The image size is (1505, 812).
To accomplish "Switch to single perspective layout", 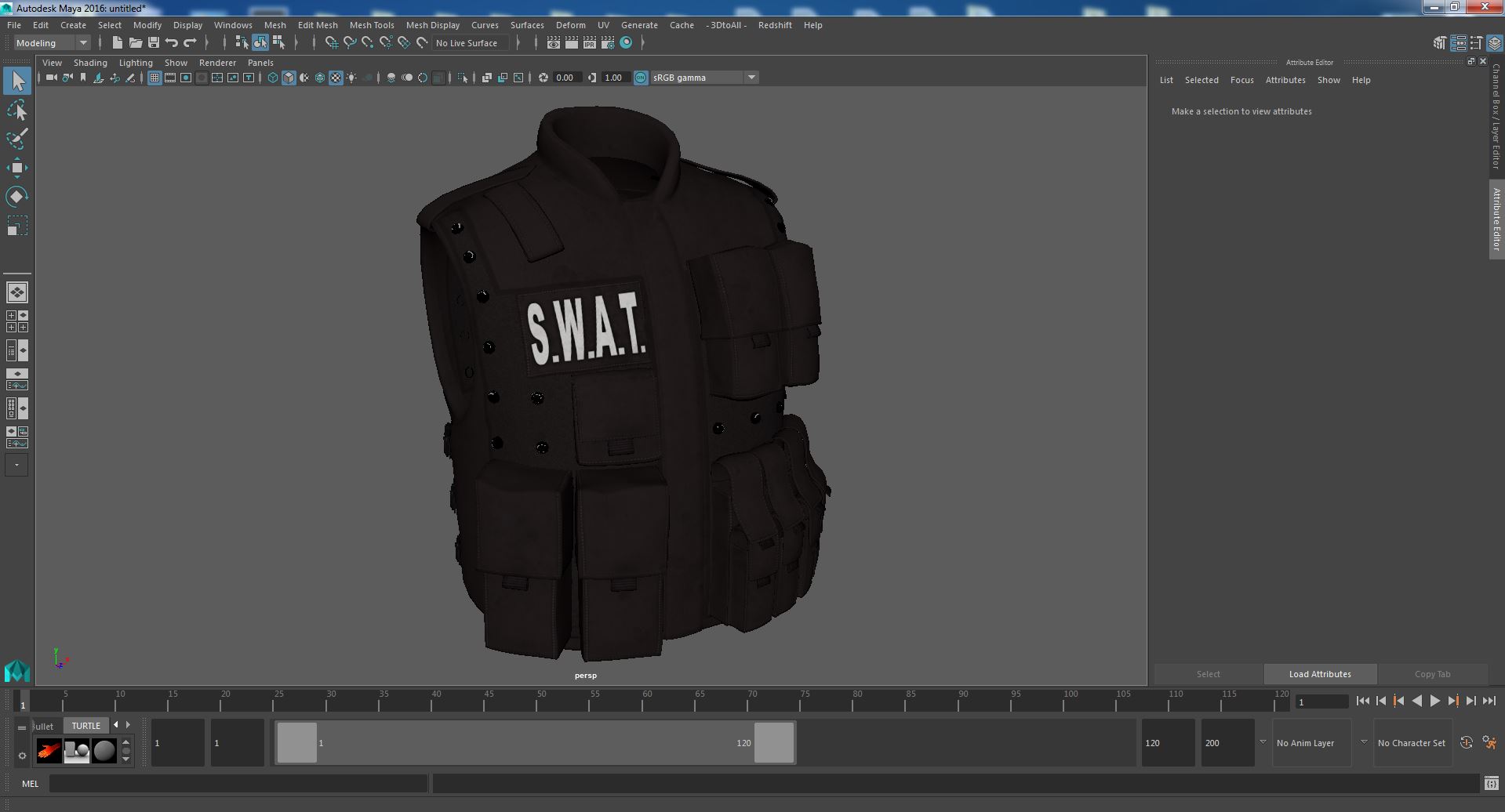I will tap(17, 292).
